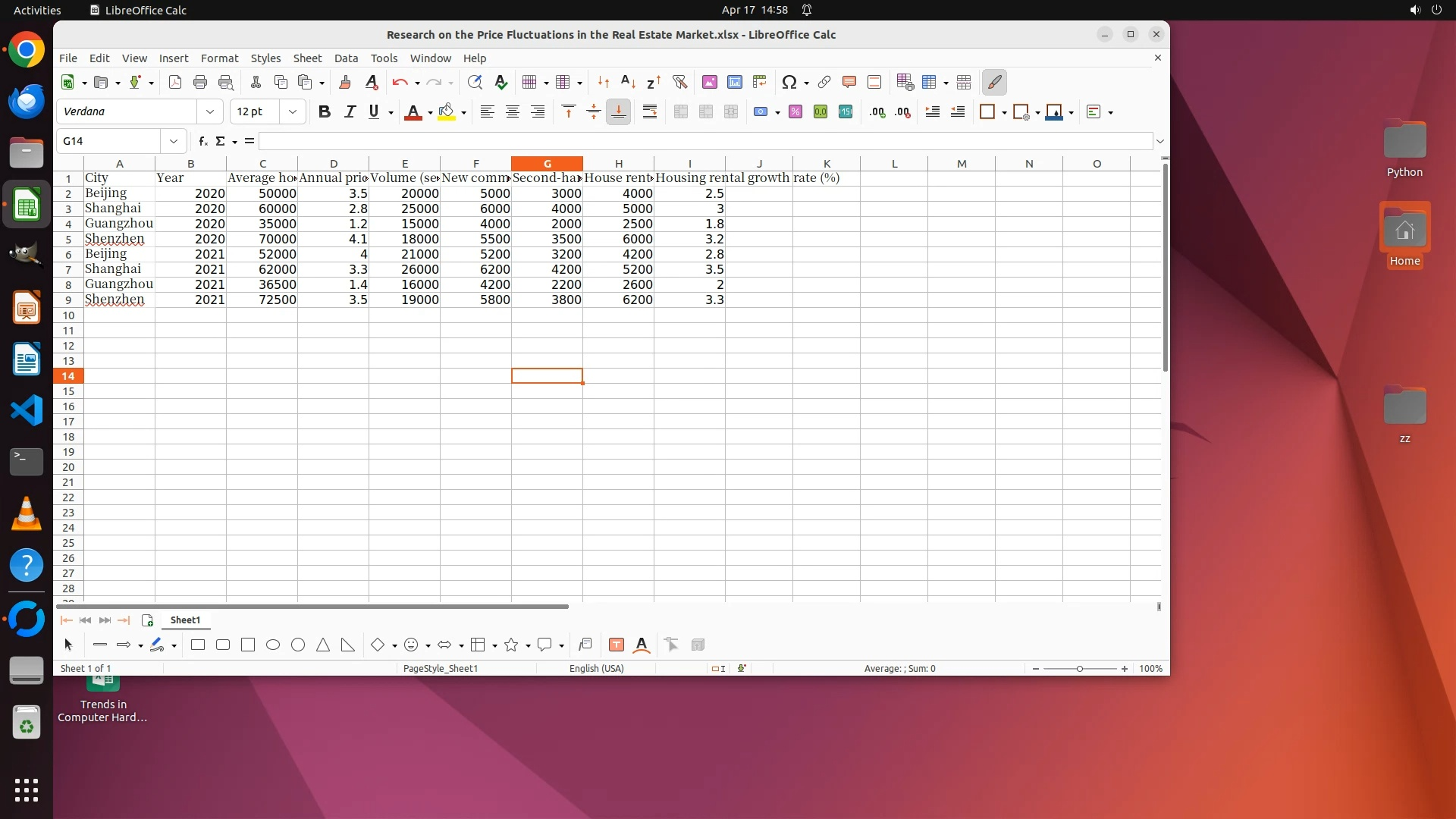The image size is (1456, 819).
Task: Open the Data menu
Action: pos(346,58)
